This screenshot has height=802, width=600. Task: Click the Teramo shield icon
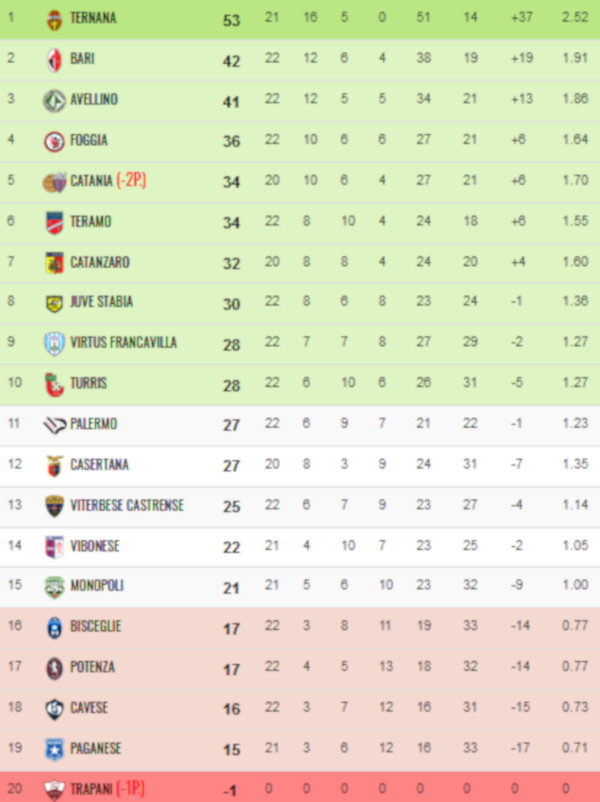[x=54, y=222]
